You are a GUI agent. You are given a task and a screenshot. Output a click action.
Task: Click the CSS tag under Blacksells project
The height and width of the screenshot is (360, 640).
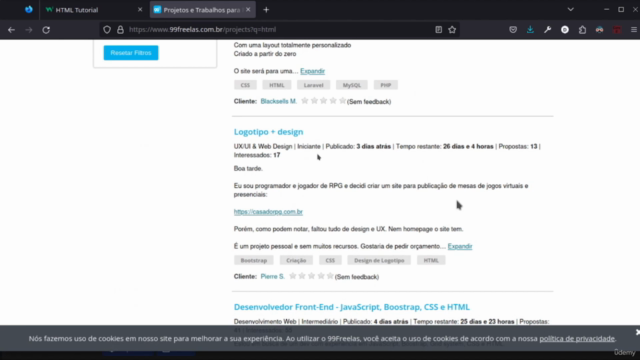click(245, 85)
